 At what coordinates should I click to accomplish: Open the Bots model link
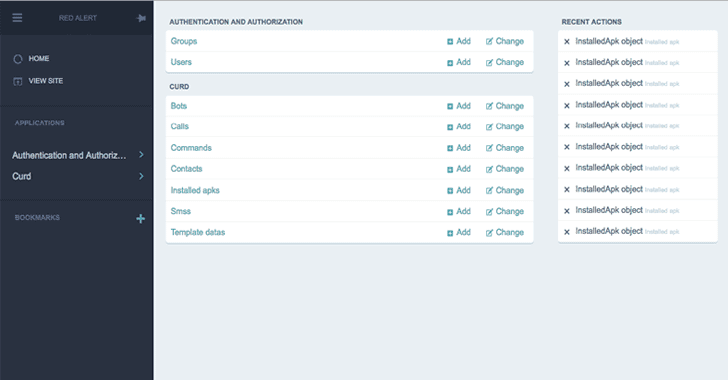coord(179,105)
